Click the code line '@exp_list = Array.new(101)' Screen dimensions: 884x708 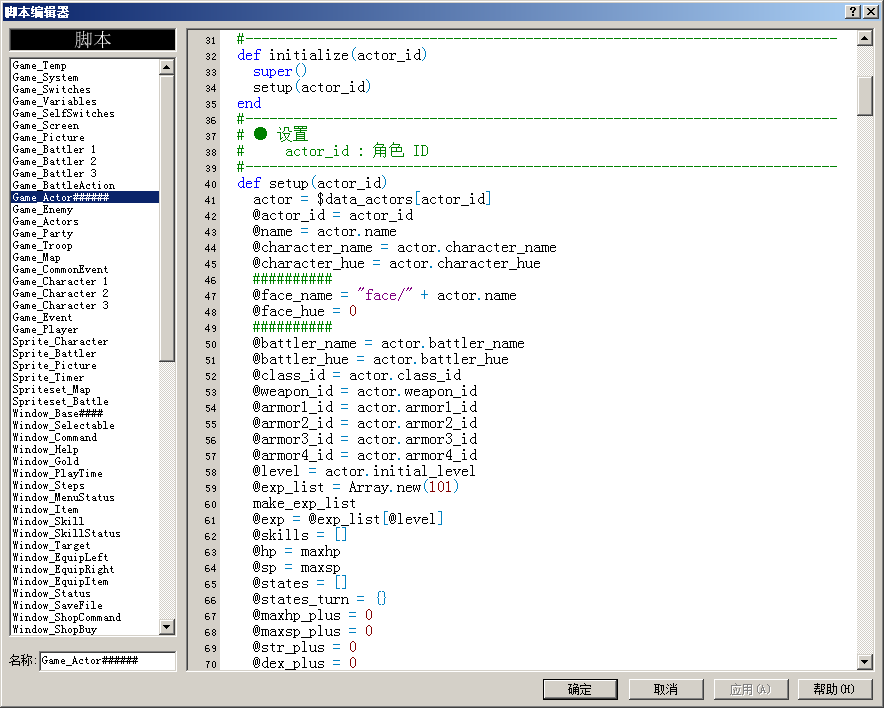pyautogui.click(x=356, y=487)
